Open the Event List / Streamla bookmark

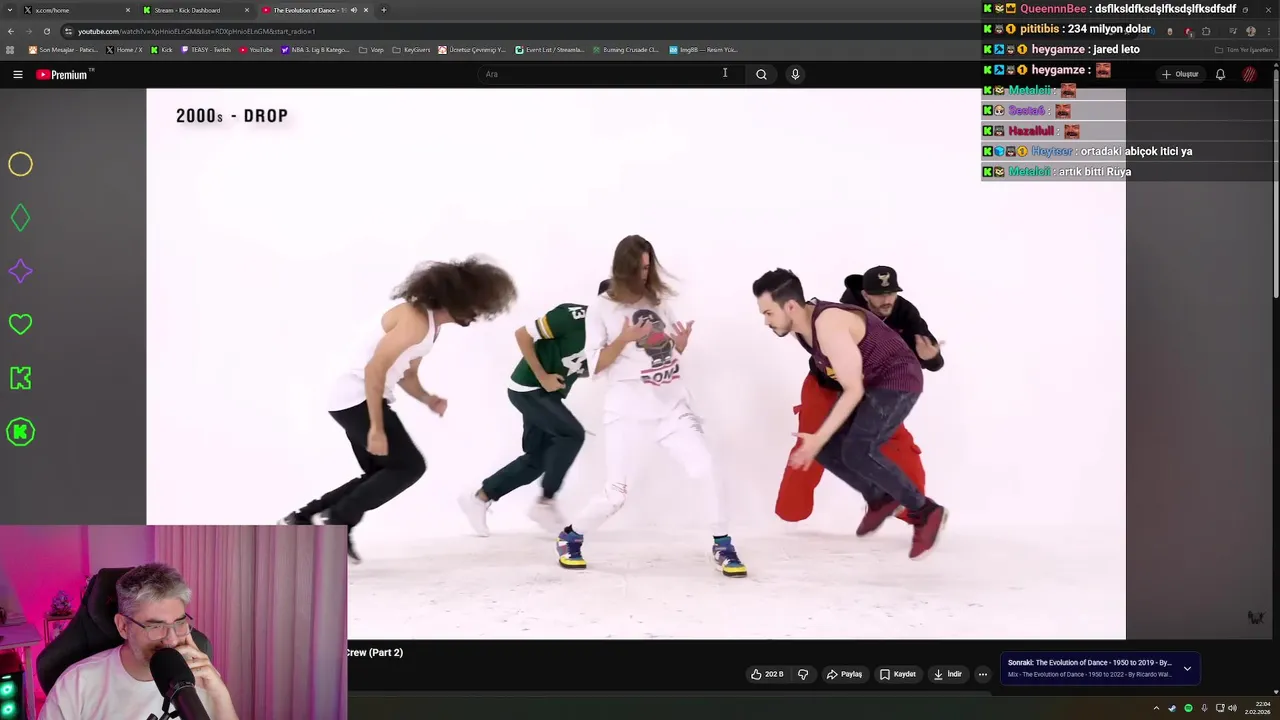point(550,49)
